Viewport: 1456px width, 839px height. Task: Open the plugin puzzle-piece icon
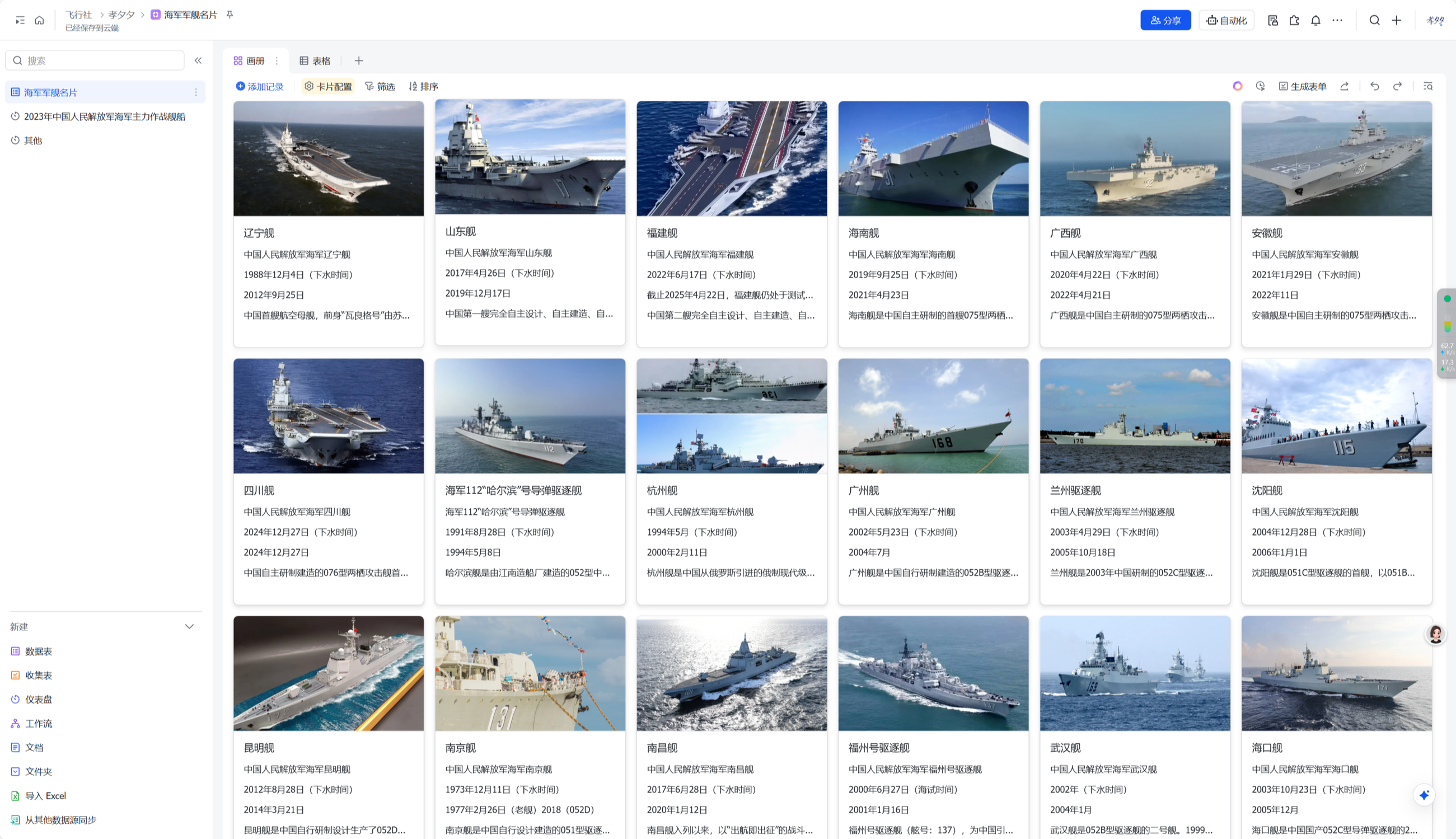pos(1294,20)
